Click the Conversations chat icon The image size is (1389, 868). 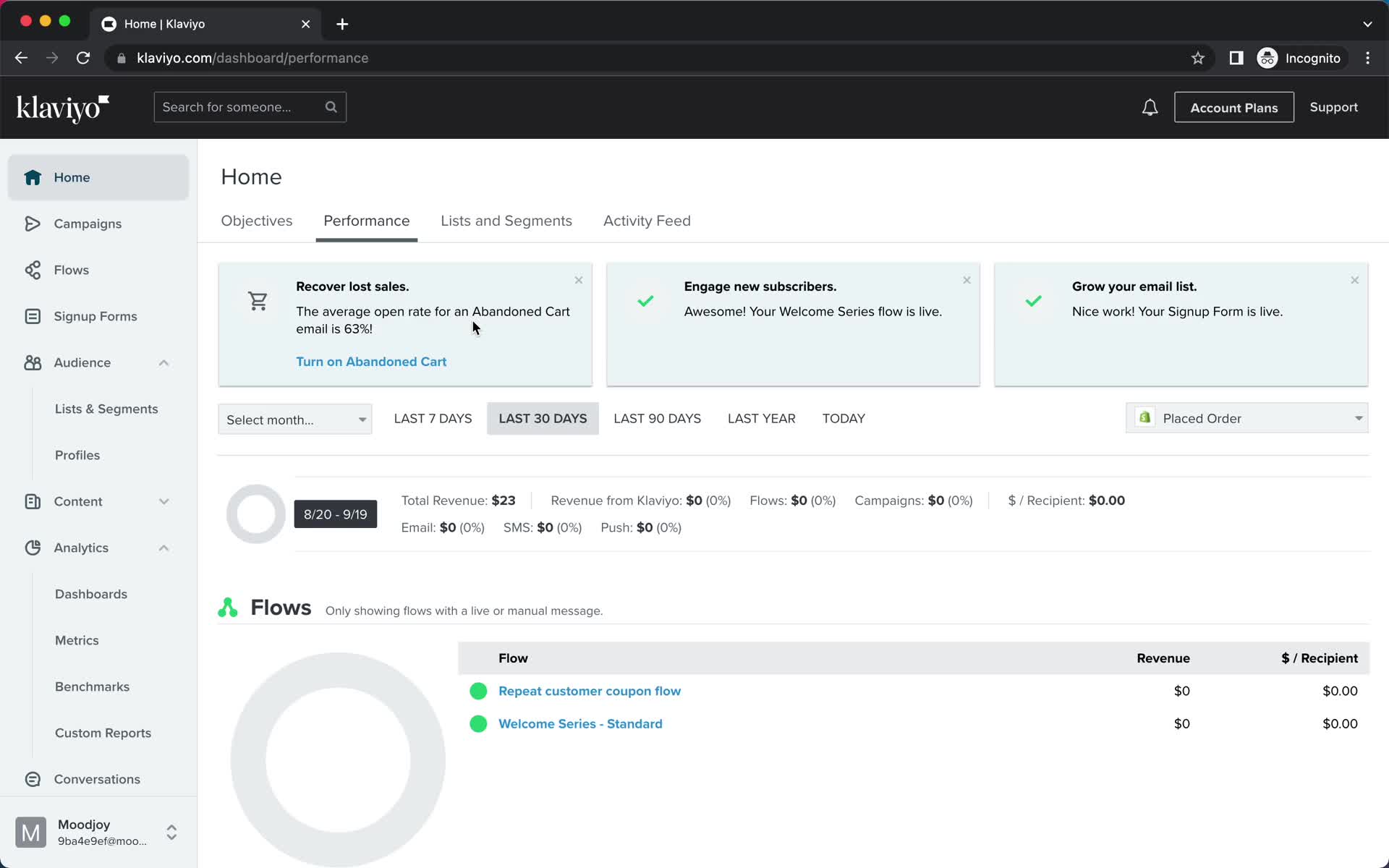(x=33, y=779)
